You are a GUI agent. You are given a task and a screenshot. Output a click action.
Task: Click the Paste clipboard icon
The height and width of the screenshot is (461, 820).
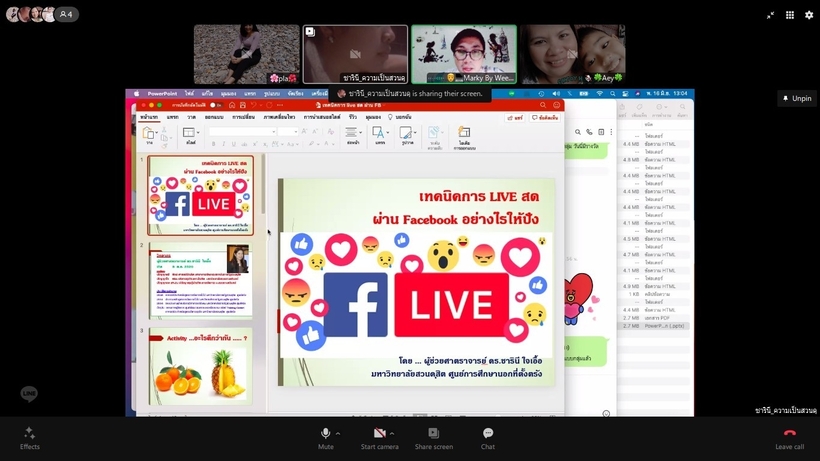point(149,133)
